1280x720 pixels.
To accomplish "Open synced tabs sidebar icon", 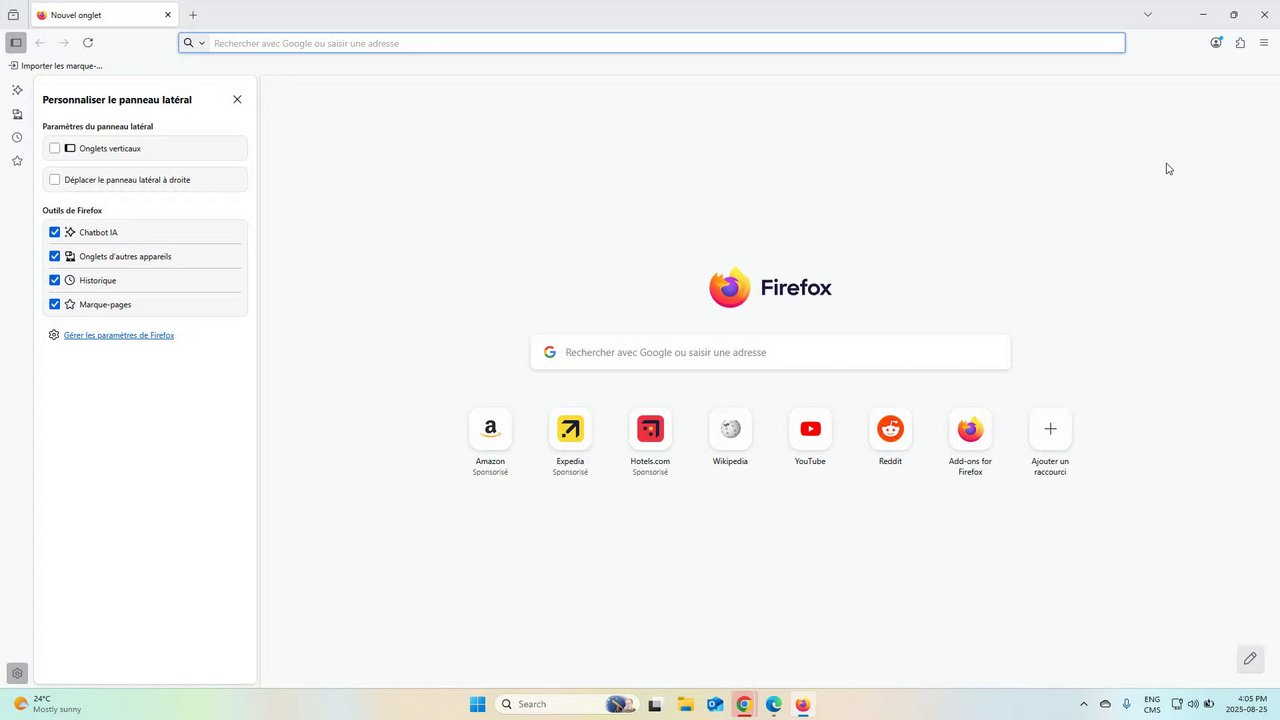I will [x=17, y=114].
